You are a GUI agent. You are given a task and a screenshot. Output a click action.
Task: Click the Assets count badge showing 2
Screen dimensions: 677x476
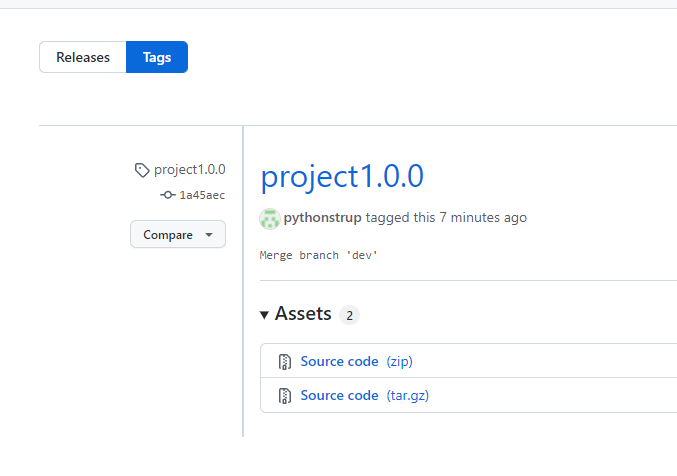349,315
